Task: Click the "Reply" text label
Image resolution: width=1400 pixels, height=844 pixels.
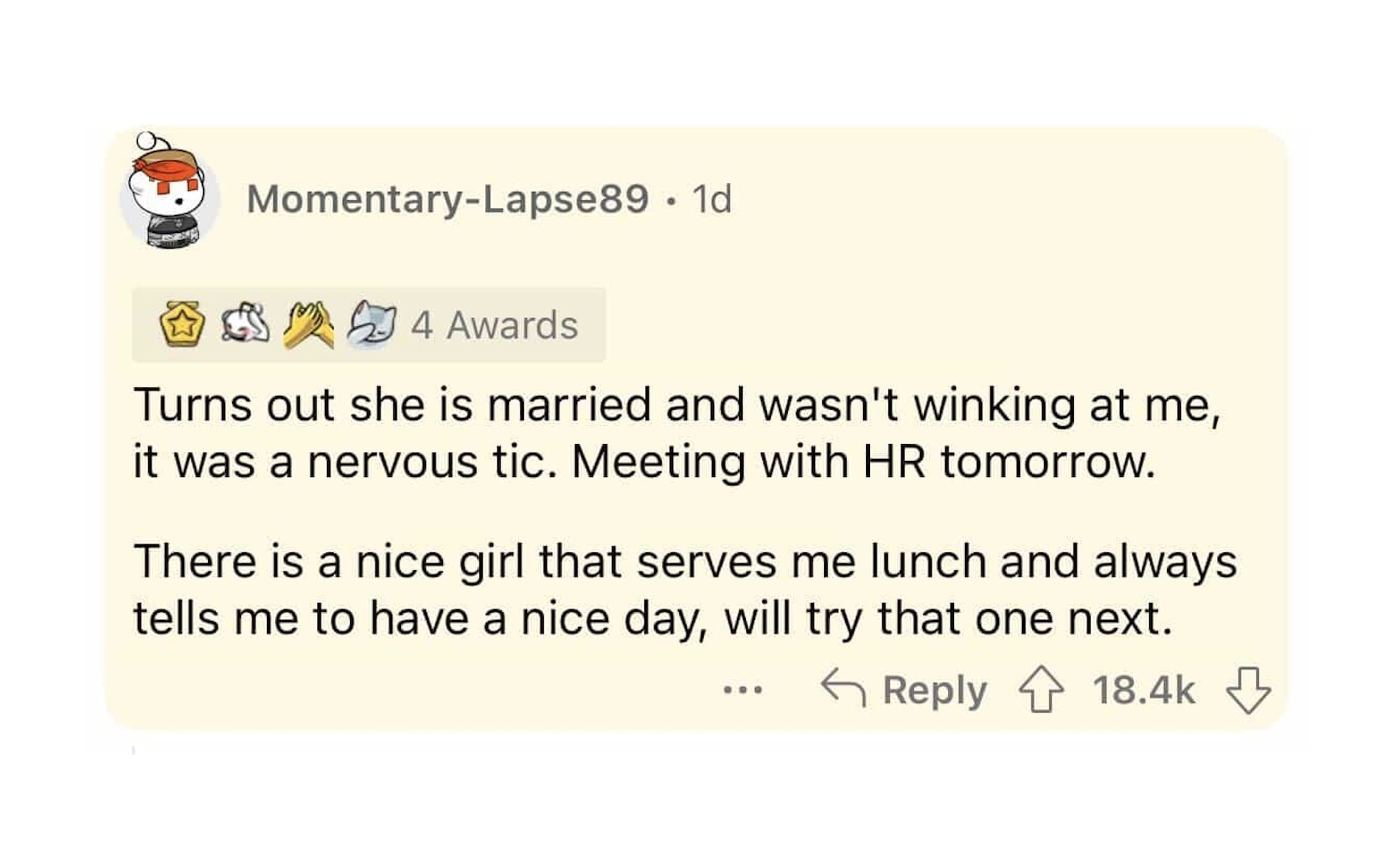Action: tap(934, 690)
